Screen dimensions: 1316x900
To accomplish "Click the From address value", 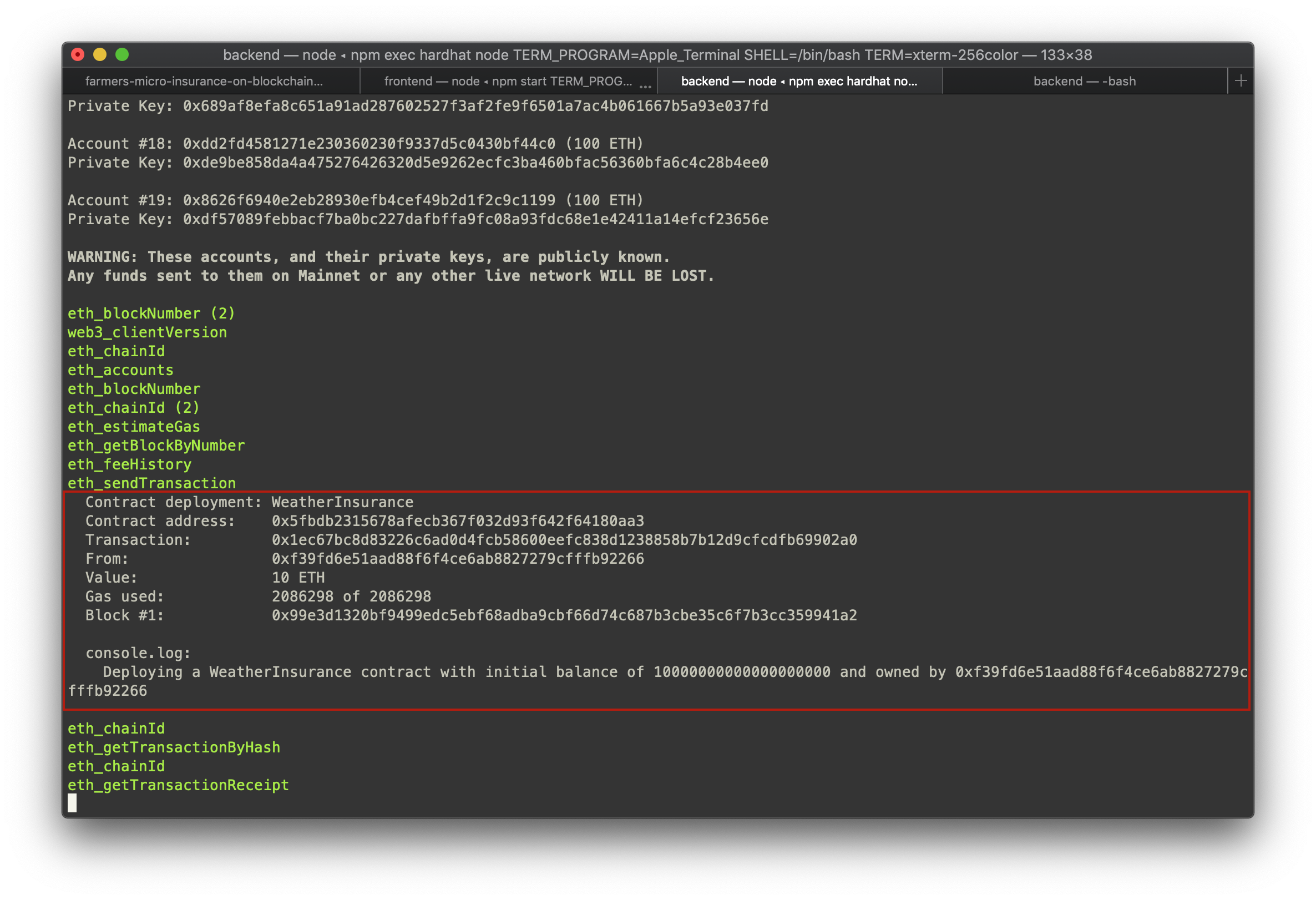I will point(458,559).
